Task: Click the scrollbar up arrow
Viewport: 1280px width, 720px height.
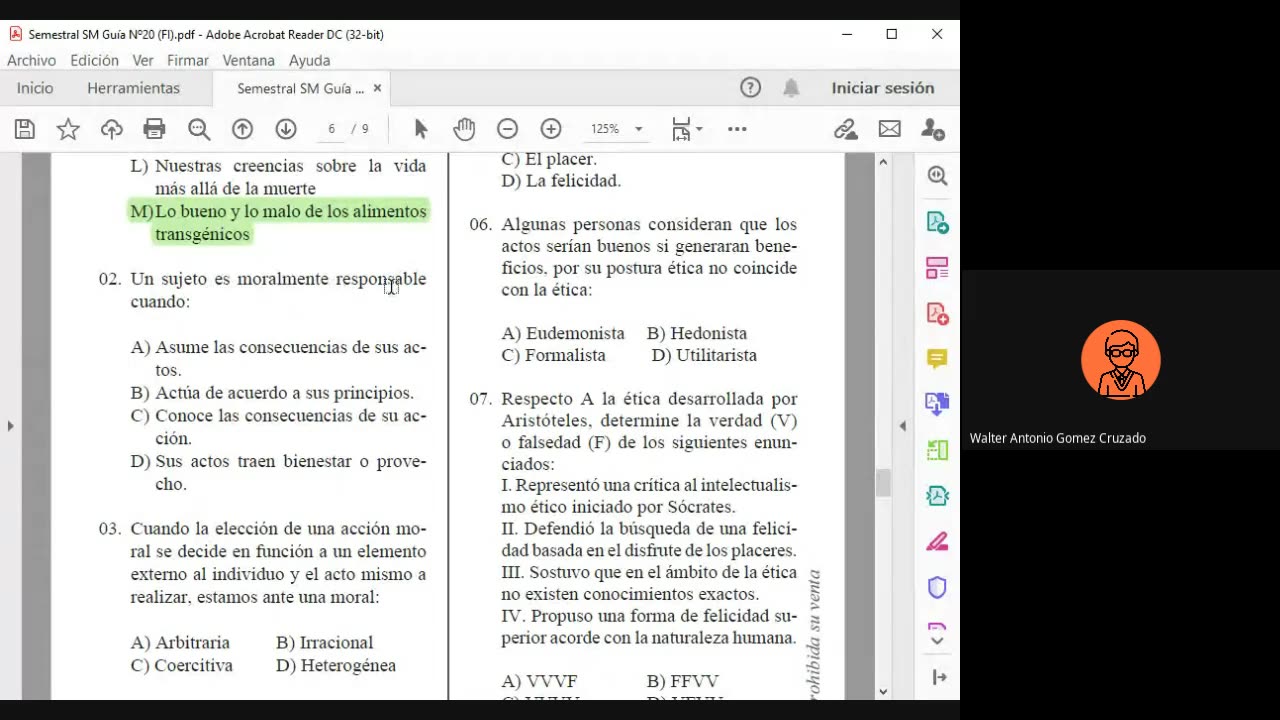Action: [883, 161]
